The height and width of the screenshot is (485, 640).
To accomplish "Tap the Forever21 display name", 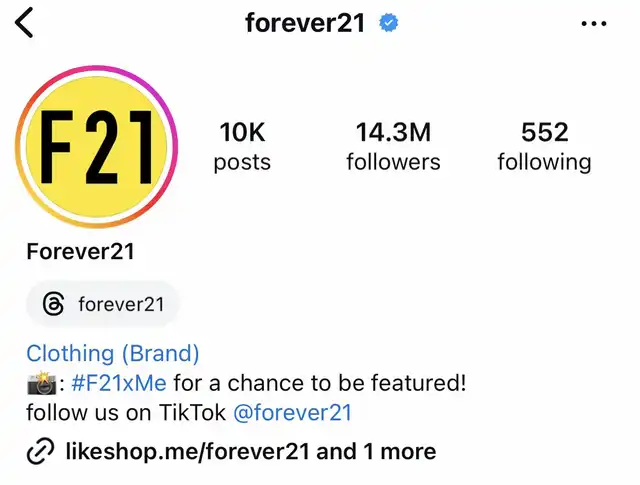I will point(80,251).
